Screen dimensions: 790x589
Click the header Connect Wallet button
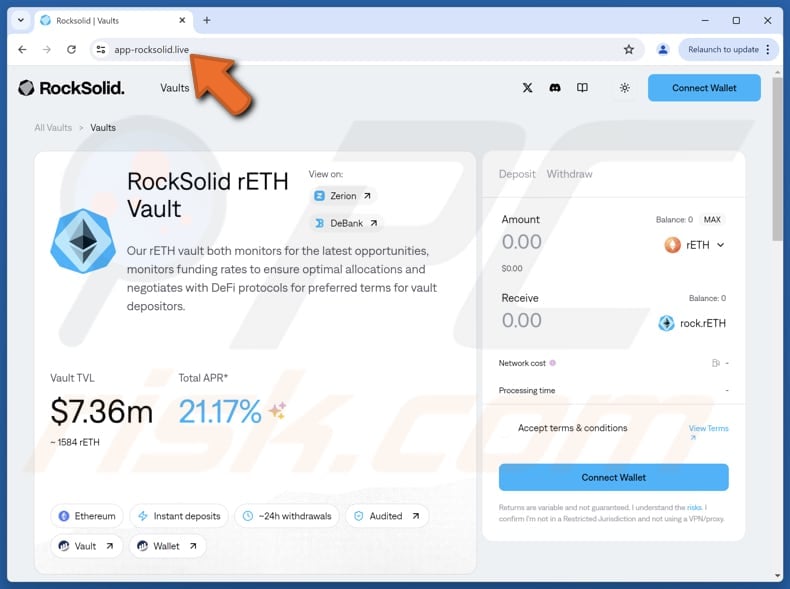pos(704,88)
